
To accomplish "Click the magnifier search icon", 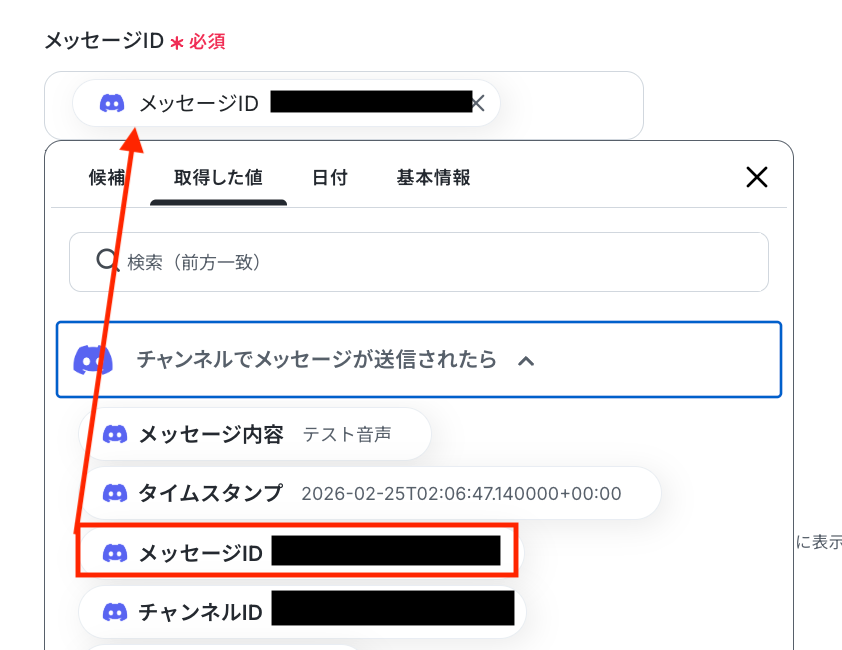I will 107,261.
